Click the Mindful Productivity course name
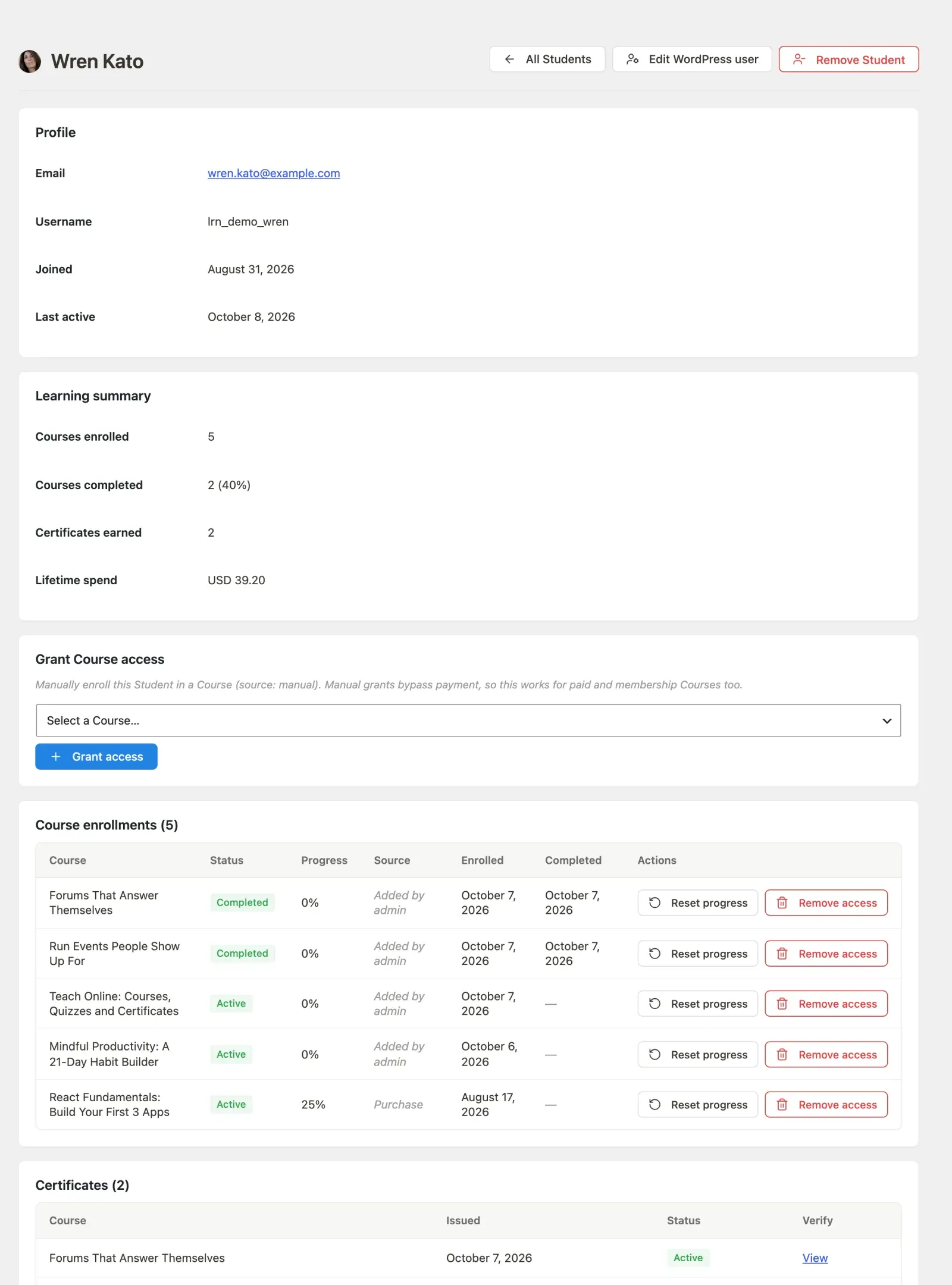The width and height of the screenshot is (952, 1285). (x=109, y=1054)
